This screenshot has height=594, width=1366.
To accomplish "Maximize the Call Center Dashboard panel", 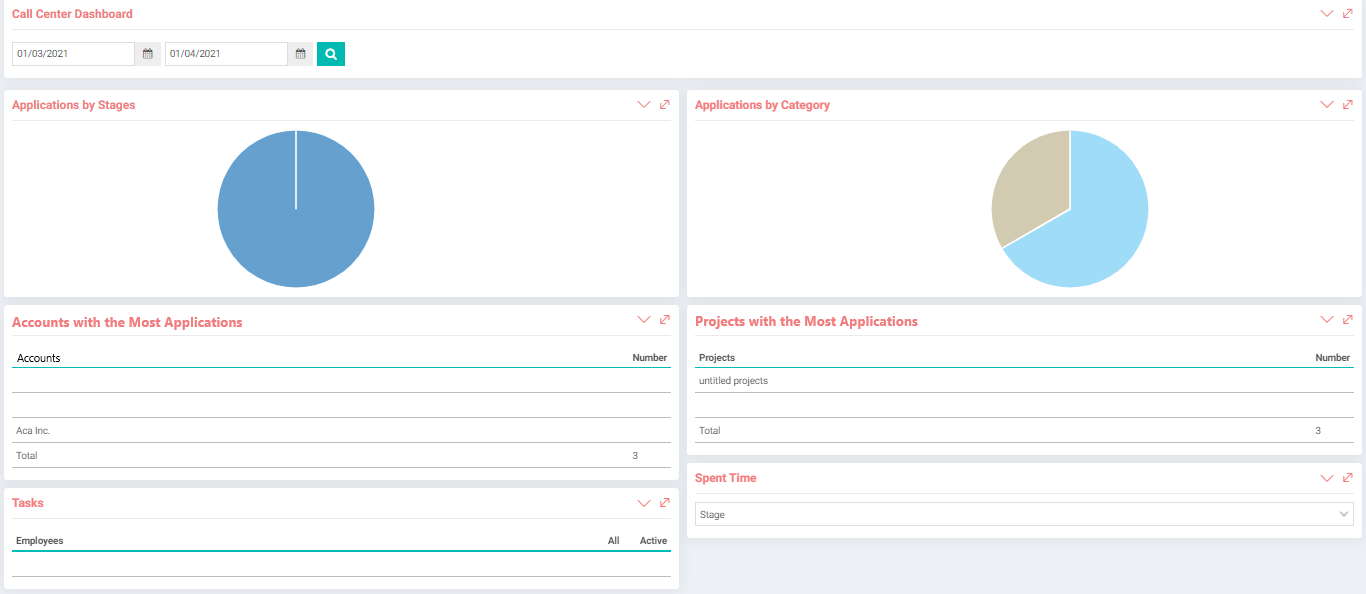I will pos(1348,14).
